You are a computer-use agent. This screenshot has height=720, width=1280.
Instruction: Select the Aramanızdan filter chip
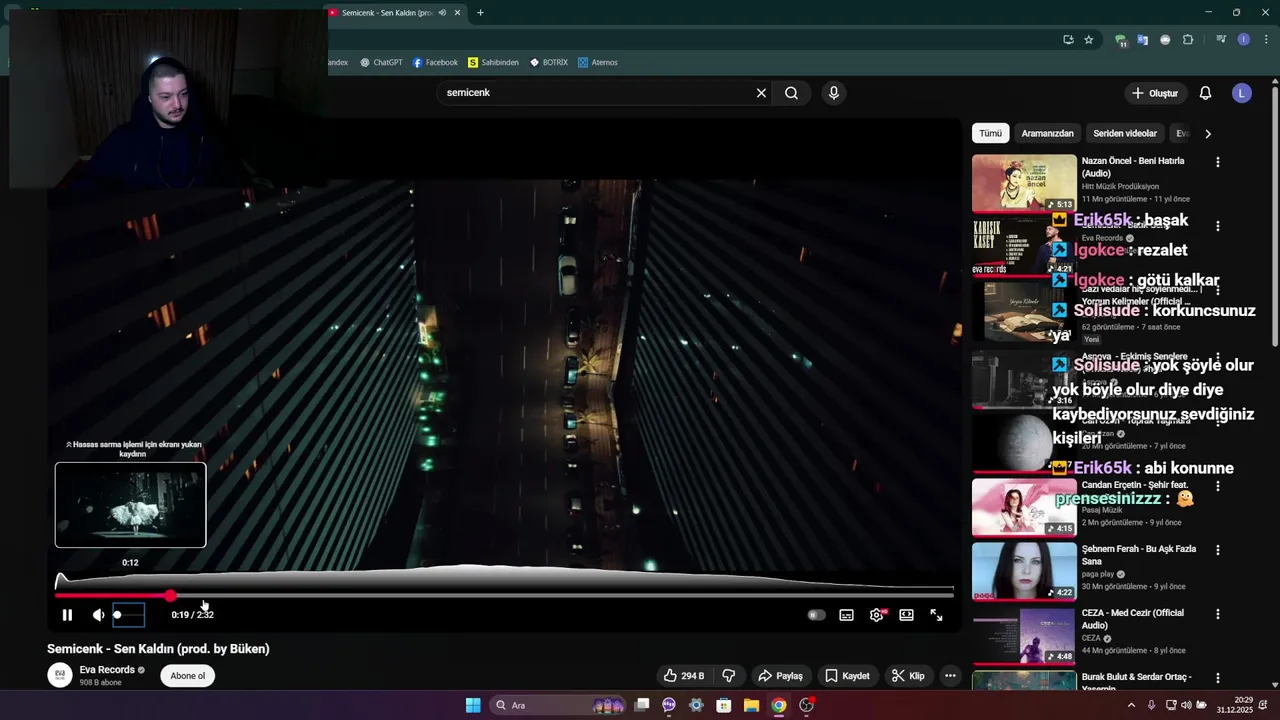[1047, 133]
